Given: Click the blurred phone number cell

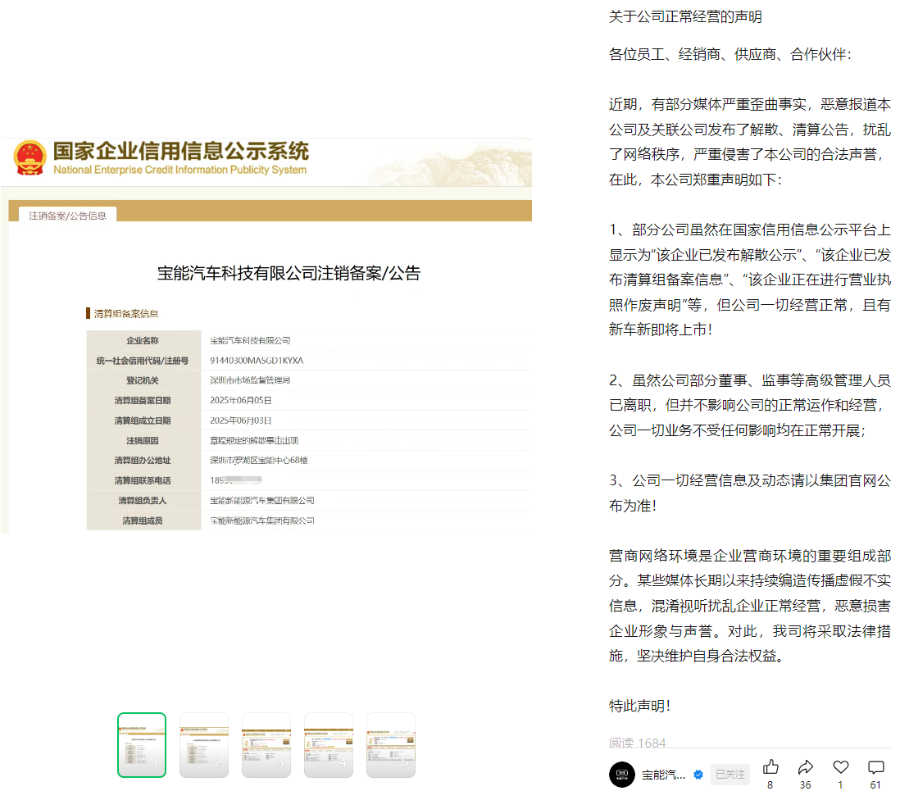Looking at the screenshot, I should coord(236,480).
